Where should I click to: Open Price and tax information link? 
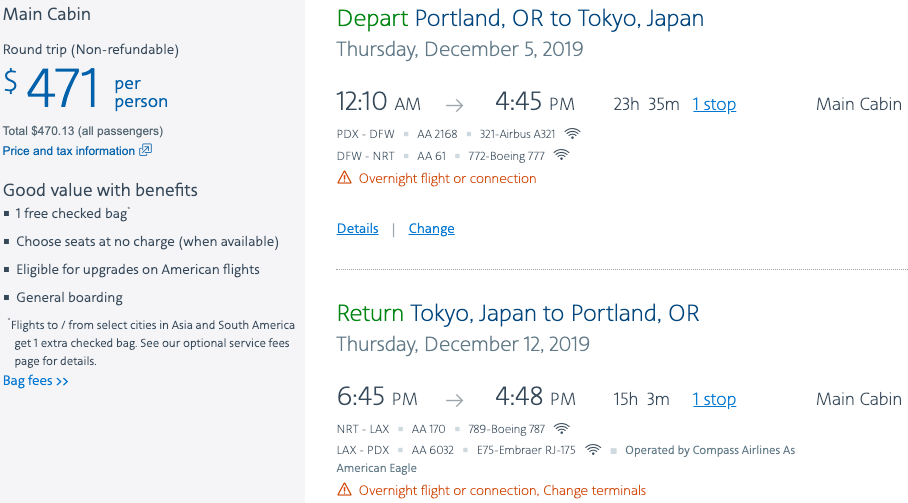click(69, 151)
